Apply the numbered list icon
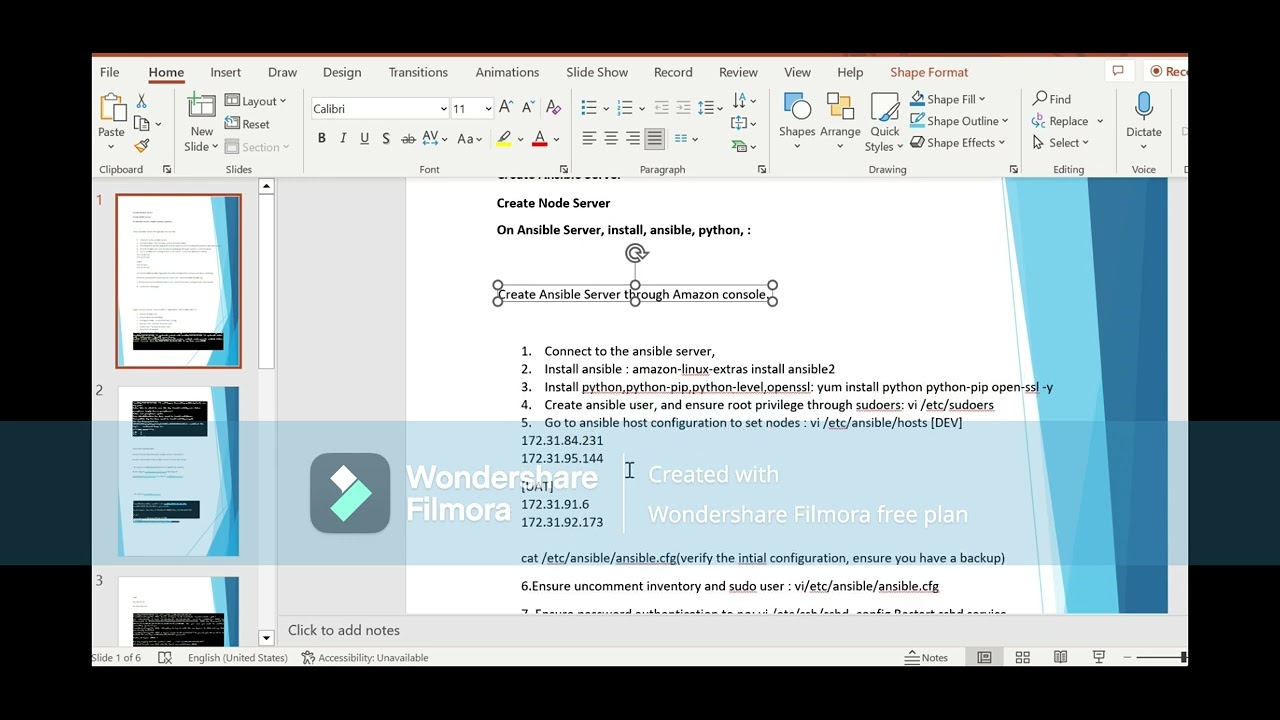The image size is (1280, 720). tap(625, 108)
